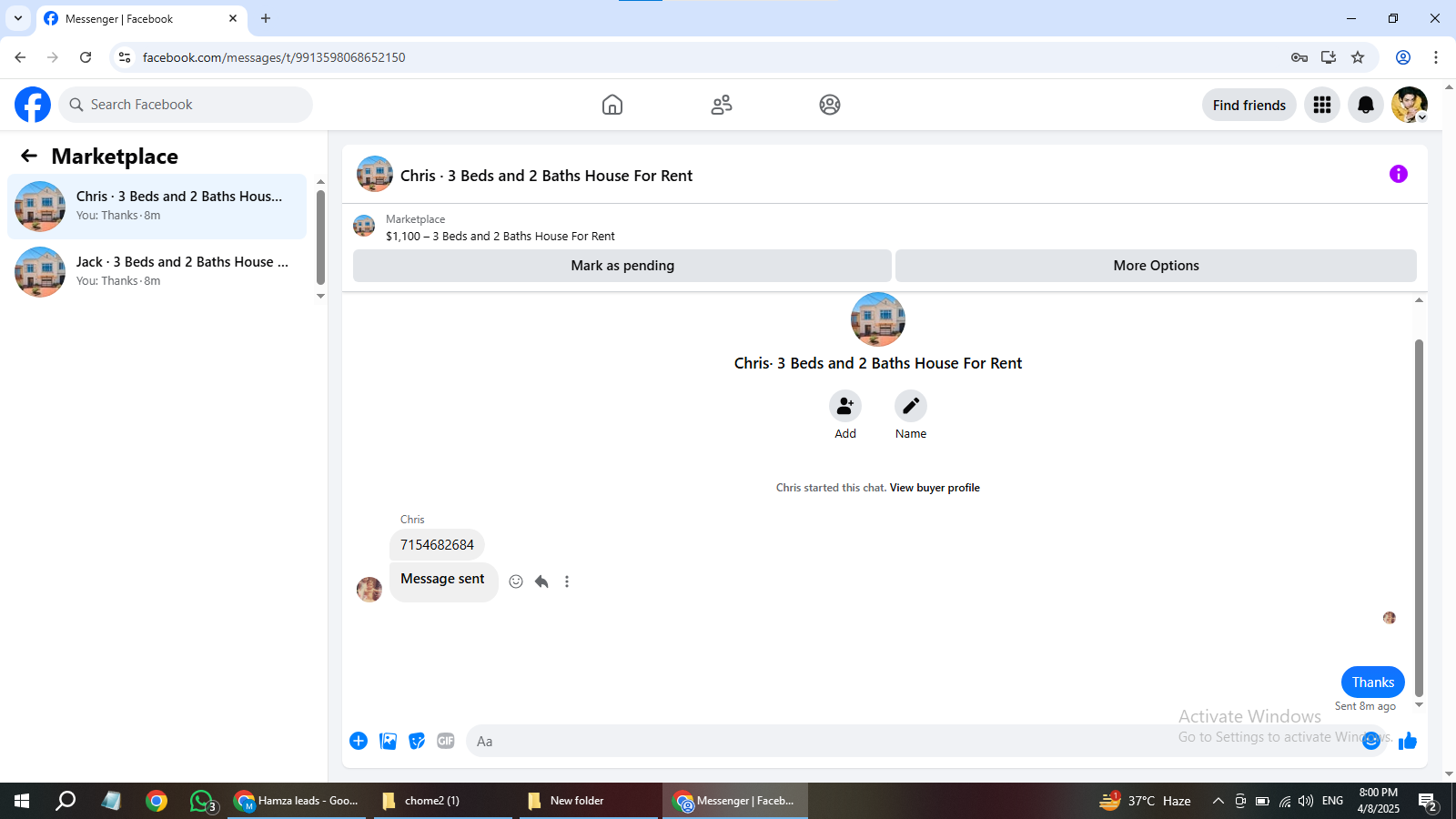1456x819 pixels.
Task: Click the Name edit pencil icon
Action: 911,406
